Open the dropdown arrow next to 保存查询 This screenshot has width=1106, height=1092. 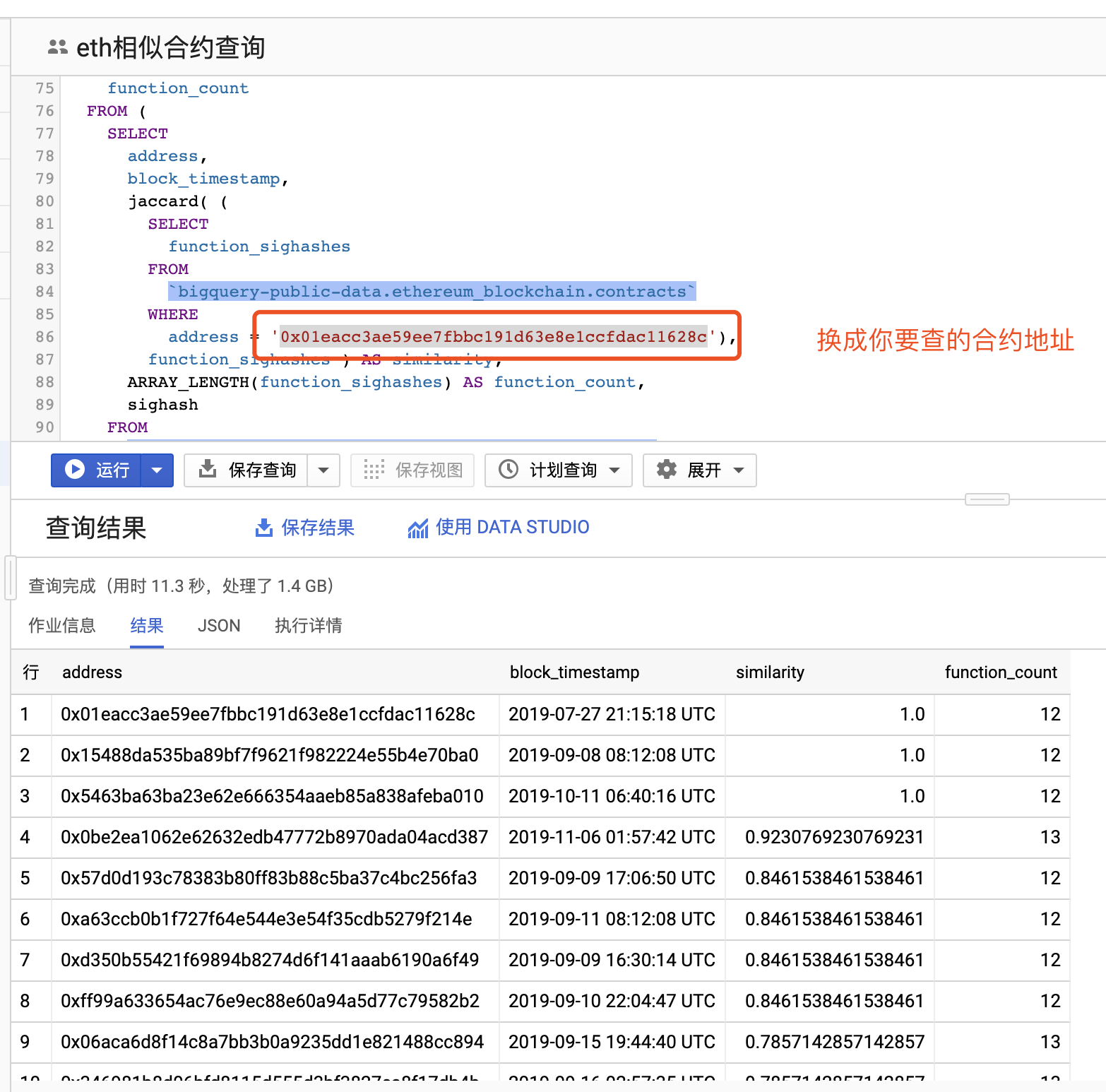click(323, 470)
